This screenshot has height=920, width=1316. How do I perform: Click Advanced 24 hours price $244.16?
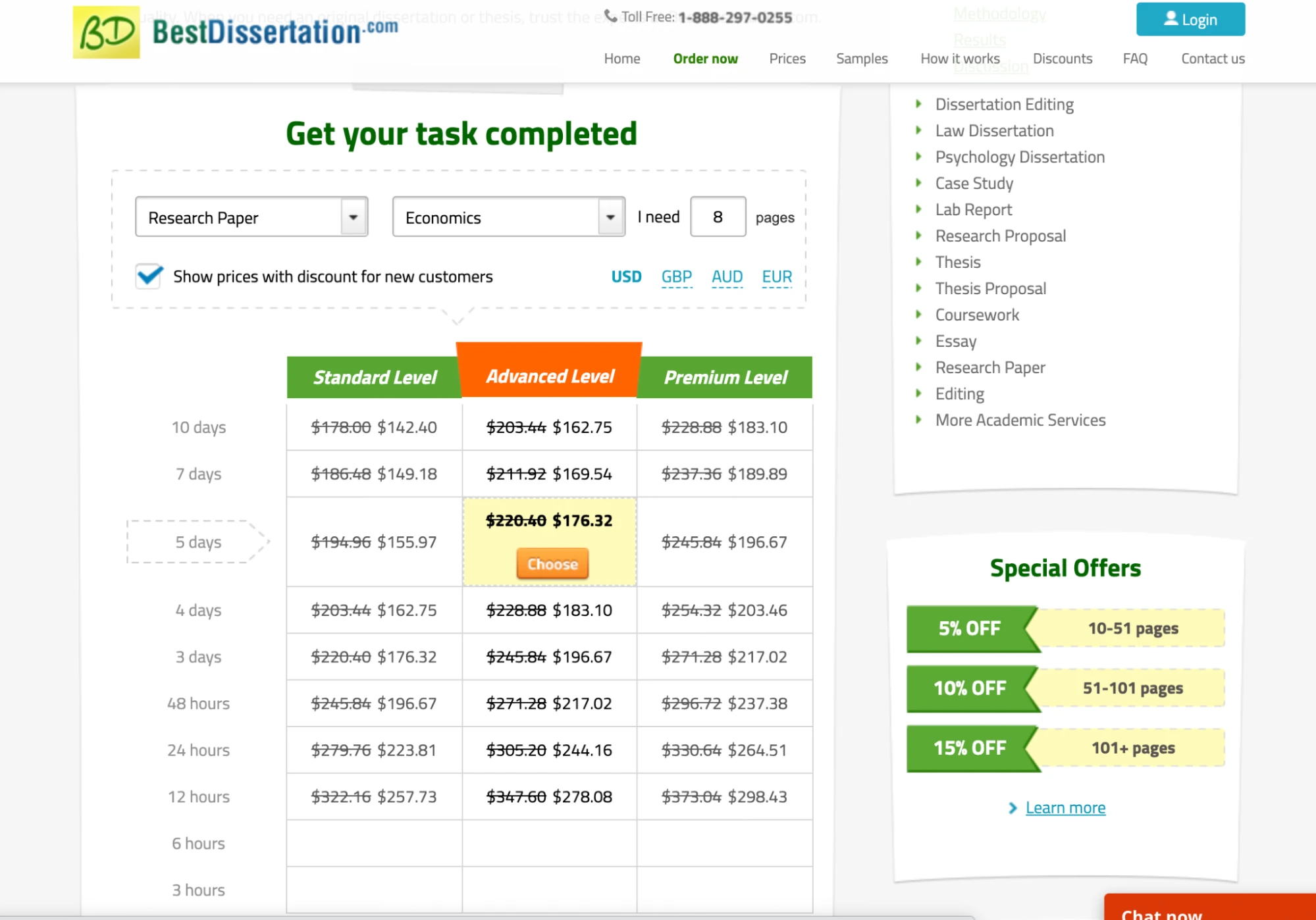pos(583,750)
